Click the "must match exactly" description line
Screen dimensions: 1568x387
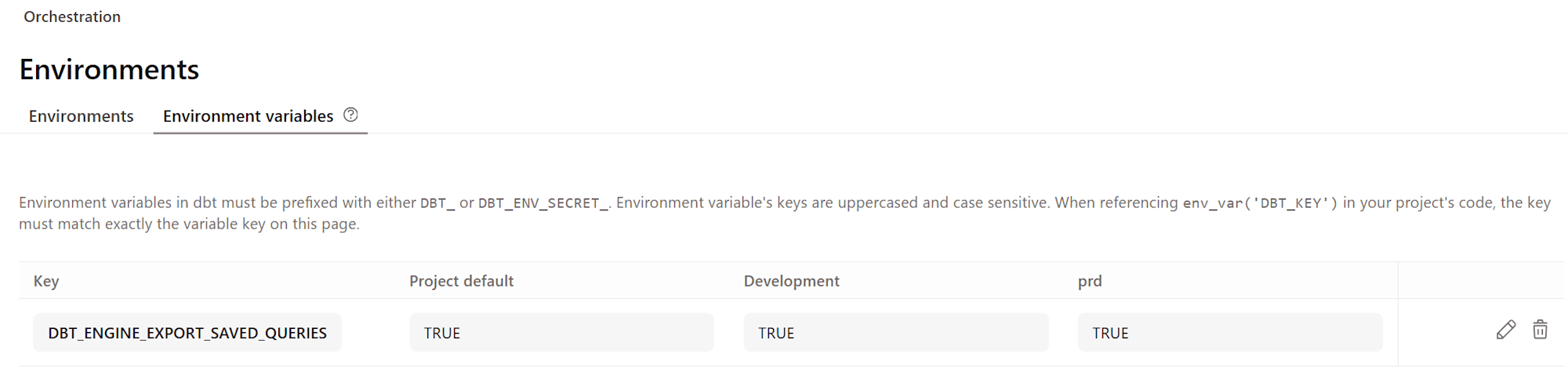pyautogui.click(x=189, y=225)
